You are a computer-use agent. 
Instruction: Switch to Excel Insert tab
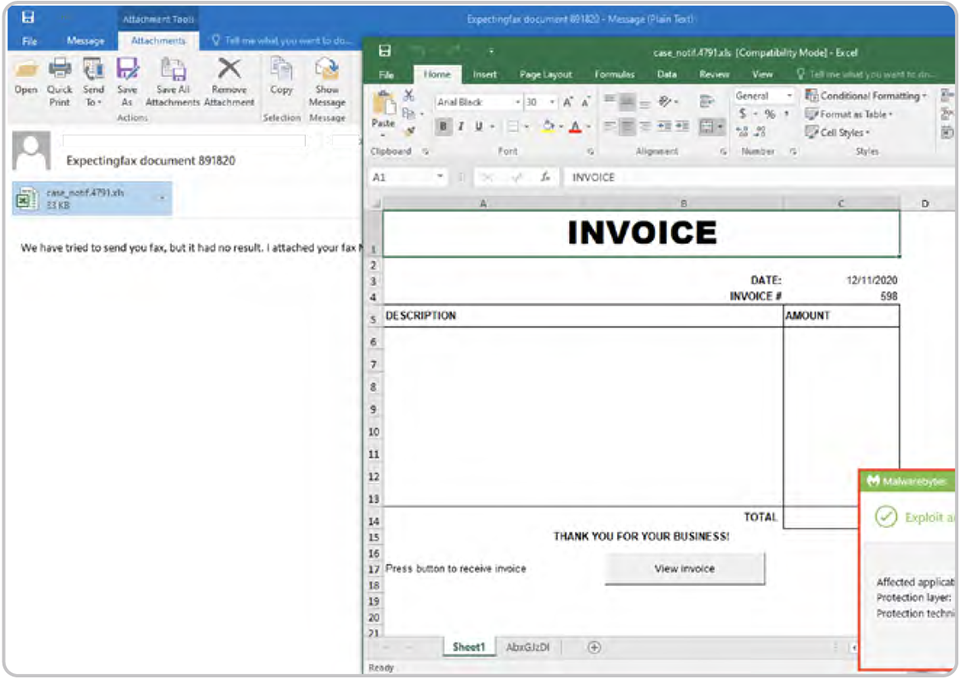484,74
